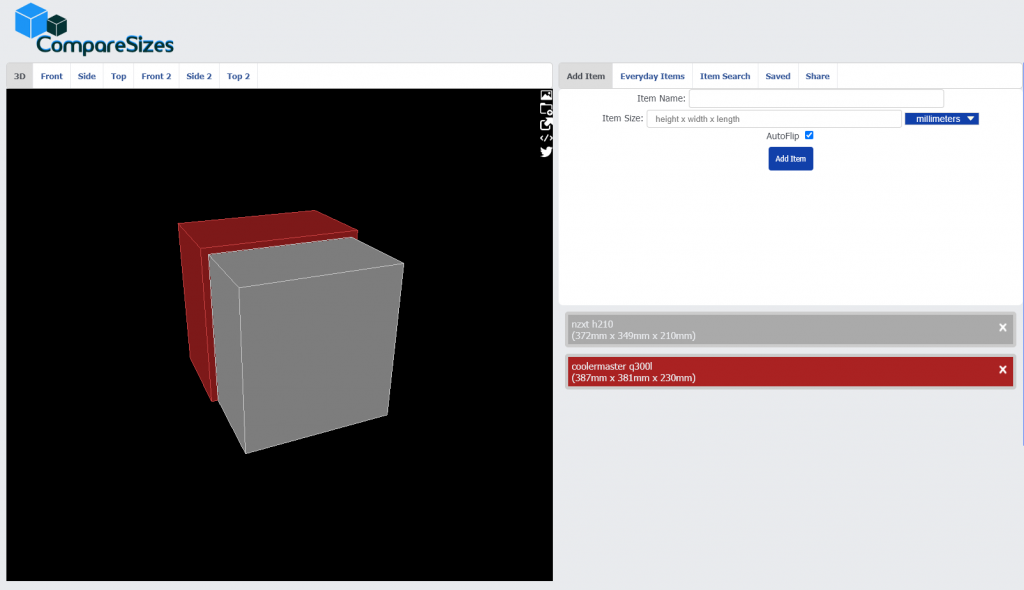Open the Everyday Items tab
This screenshot has width=1024, height=590.
[x=652, y=76]
